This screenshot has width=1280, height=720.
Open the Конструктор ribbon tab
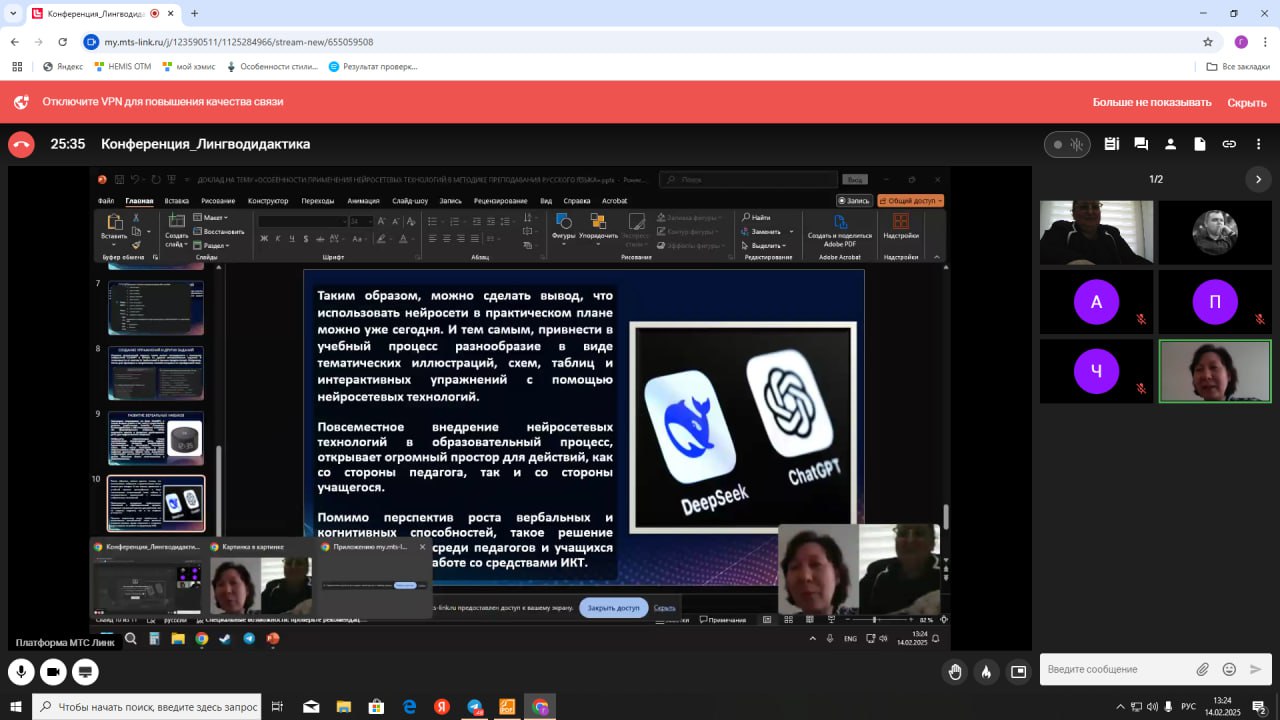[x=268, y=201]
